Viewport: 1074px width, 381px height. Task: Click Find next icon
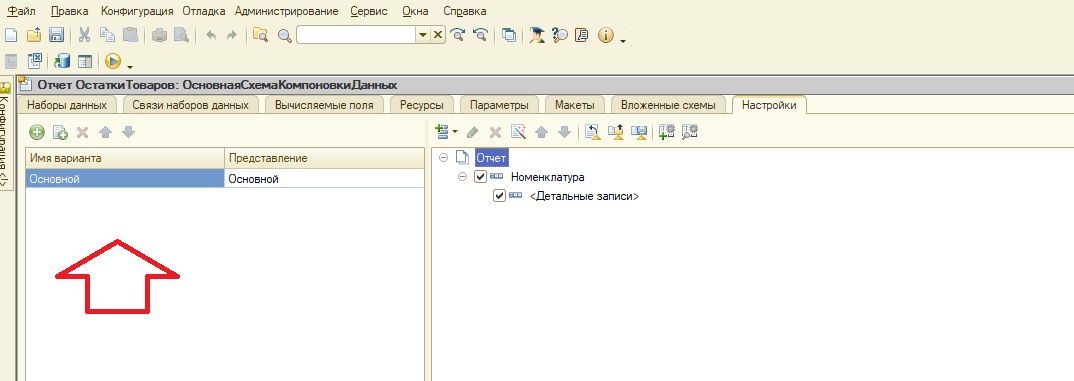coord(458,36)
